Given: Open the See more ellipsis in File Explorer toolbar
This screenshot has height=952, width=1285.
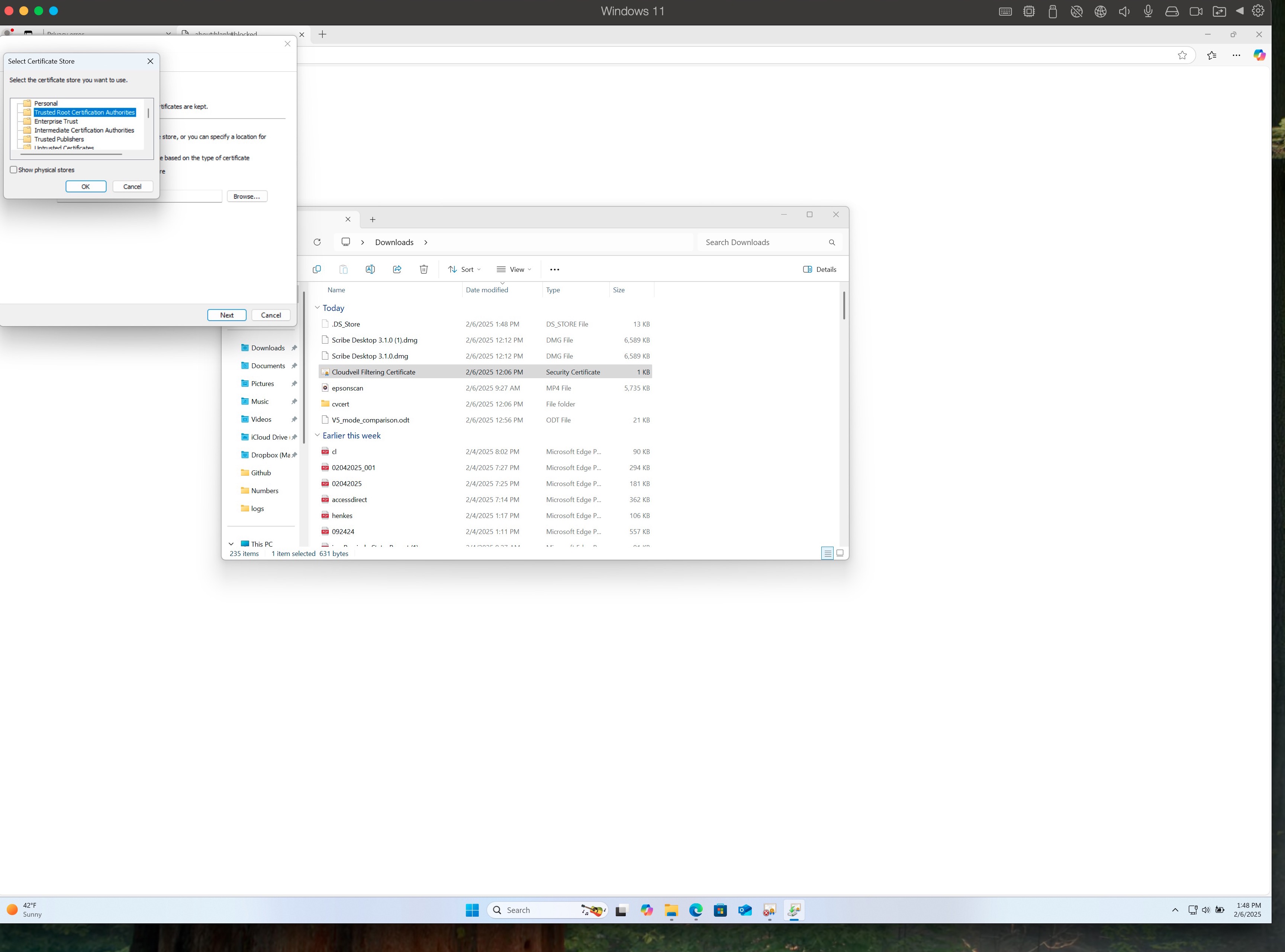Looking at the screenshot, I should pos(554,269).
